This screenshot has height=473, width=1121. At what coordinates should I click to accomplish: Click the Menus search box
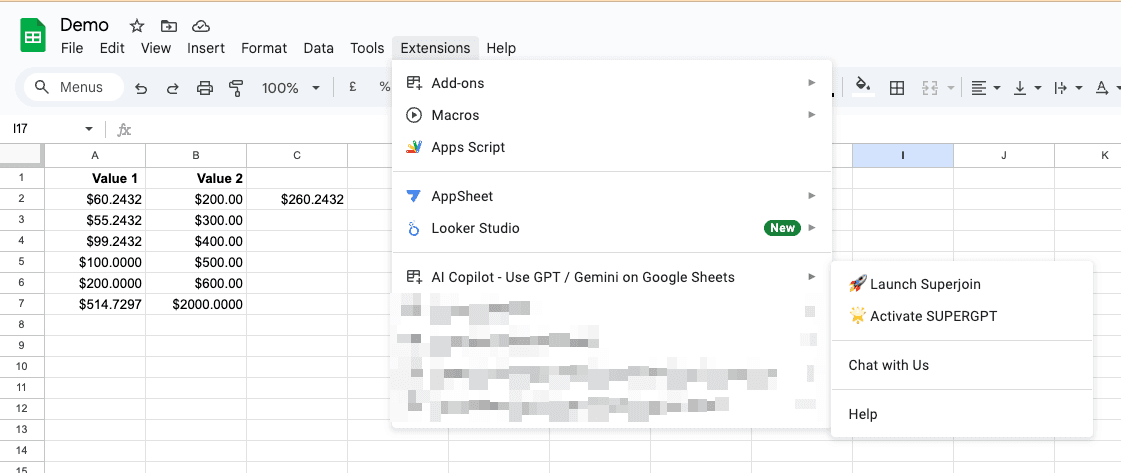click(74, 88)
